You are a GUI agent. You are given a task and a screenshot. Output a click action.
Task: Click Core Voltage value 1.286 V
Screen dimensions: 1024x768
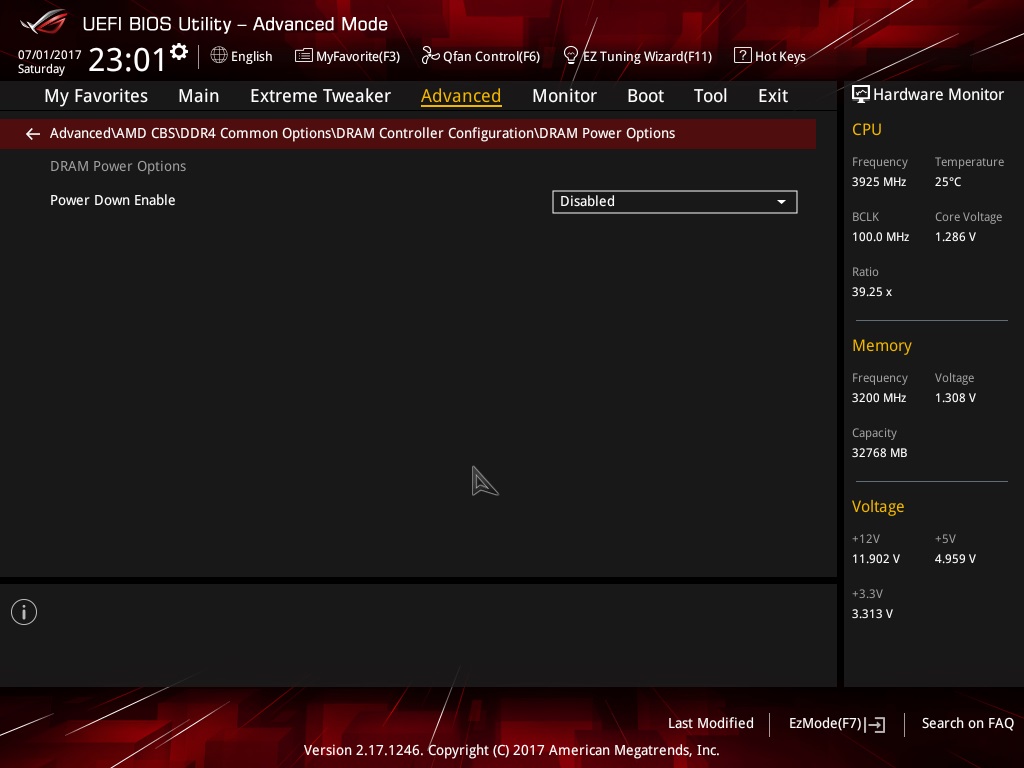click(955, 237)
